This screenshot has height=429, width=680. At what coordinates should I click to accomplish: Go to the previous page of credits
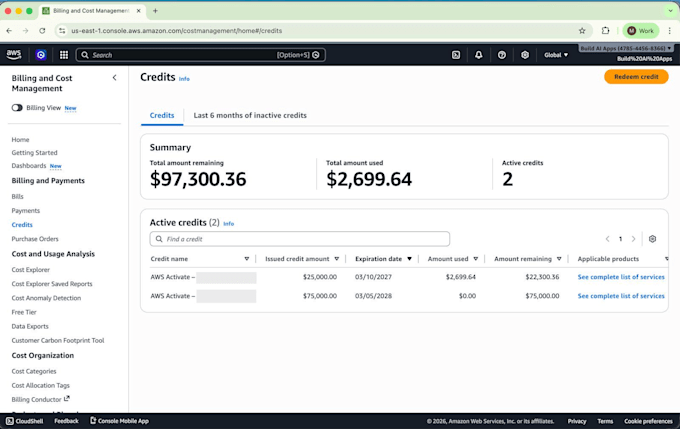(608, 239)
